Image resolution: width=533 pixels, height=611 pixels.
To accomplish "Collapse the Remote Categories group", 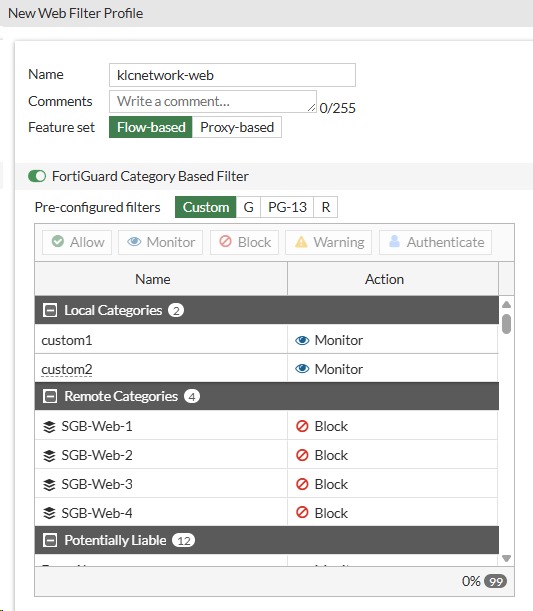I will tap(50, 396).
